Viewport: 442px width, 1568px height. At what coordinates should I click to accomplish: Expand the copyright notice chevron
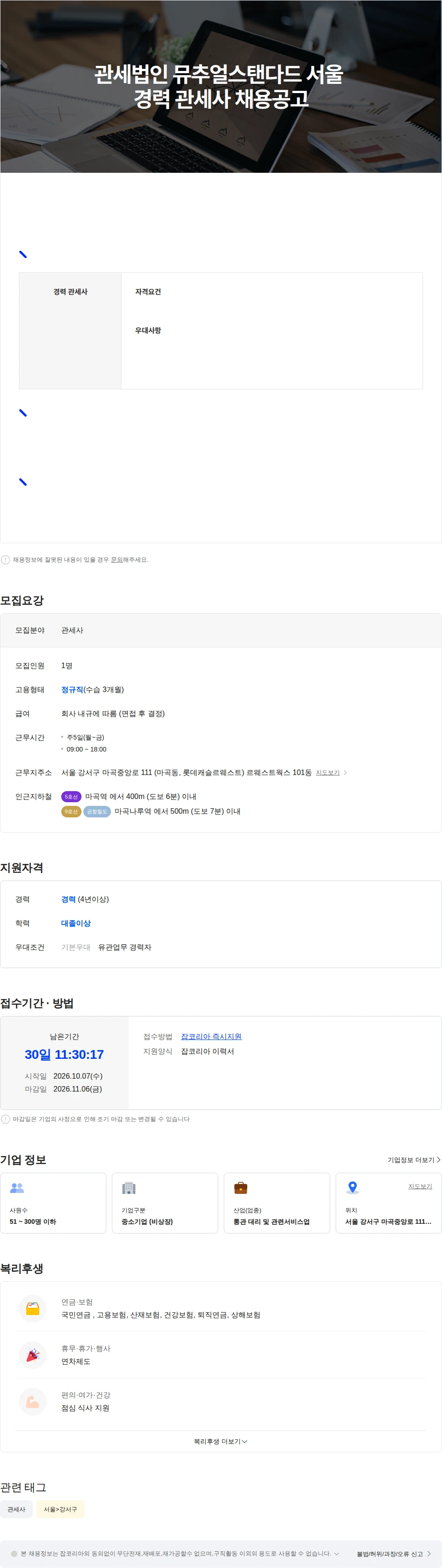[x=336, y=1553]
